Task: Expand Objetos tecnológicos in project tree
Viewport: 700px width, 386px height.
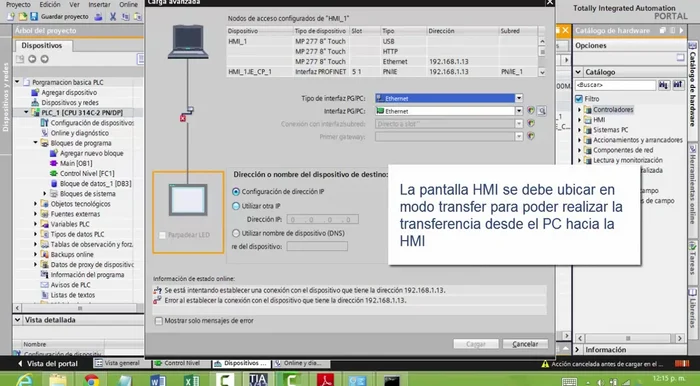Action: (36, 203)
